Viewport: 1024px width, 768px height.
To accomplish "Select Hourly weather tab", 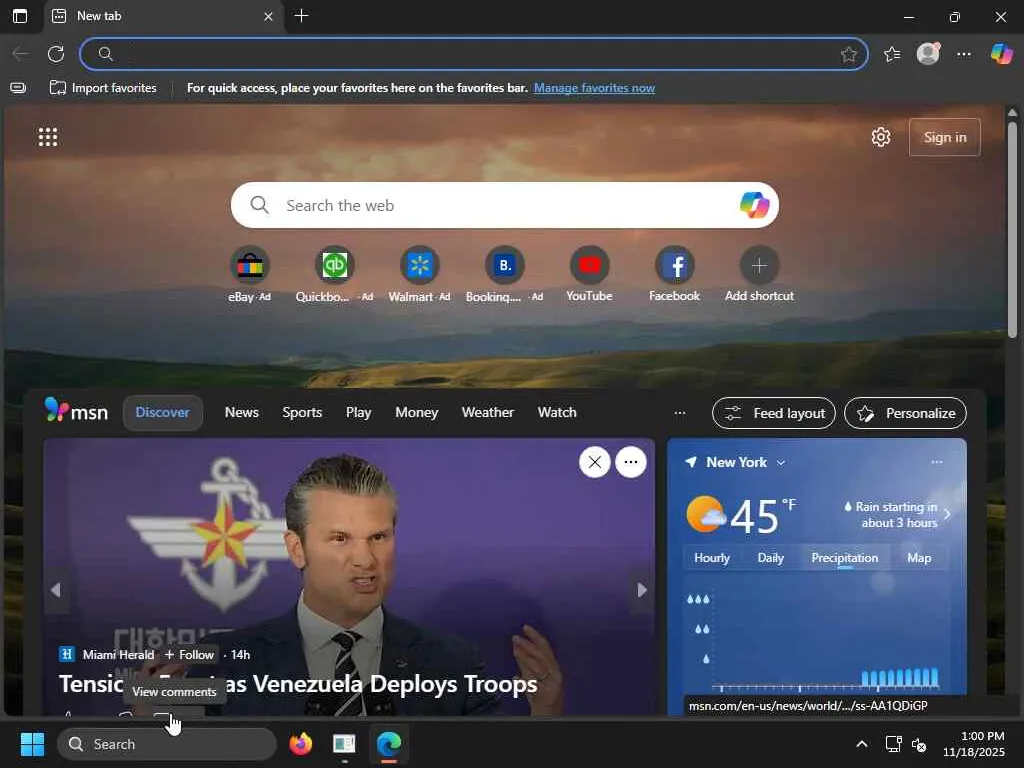I will (712, 558).
